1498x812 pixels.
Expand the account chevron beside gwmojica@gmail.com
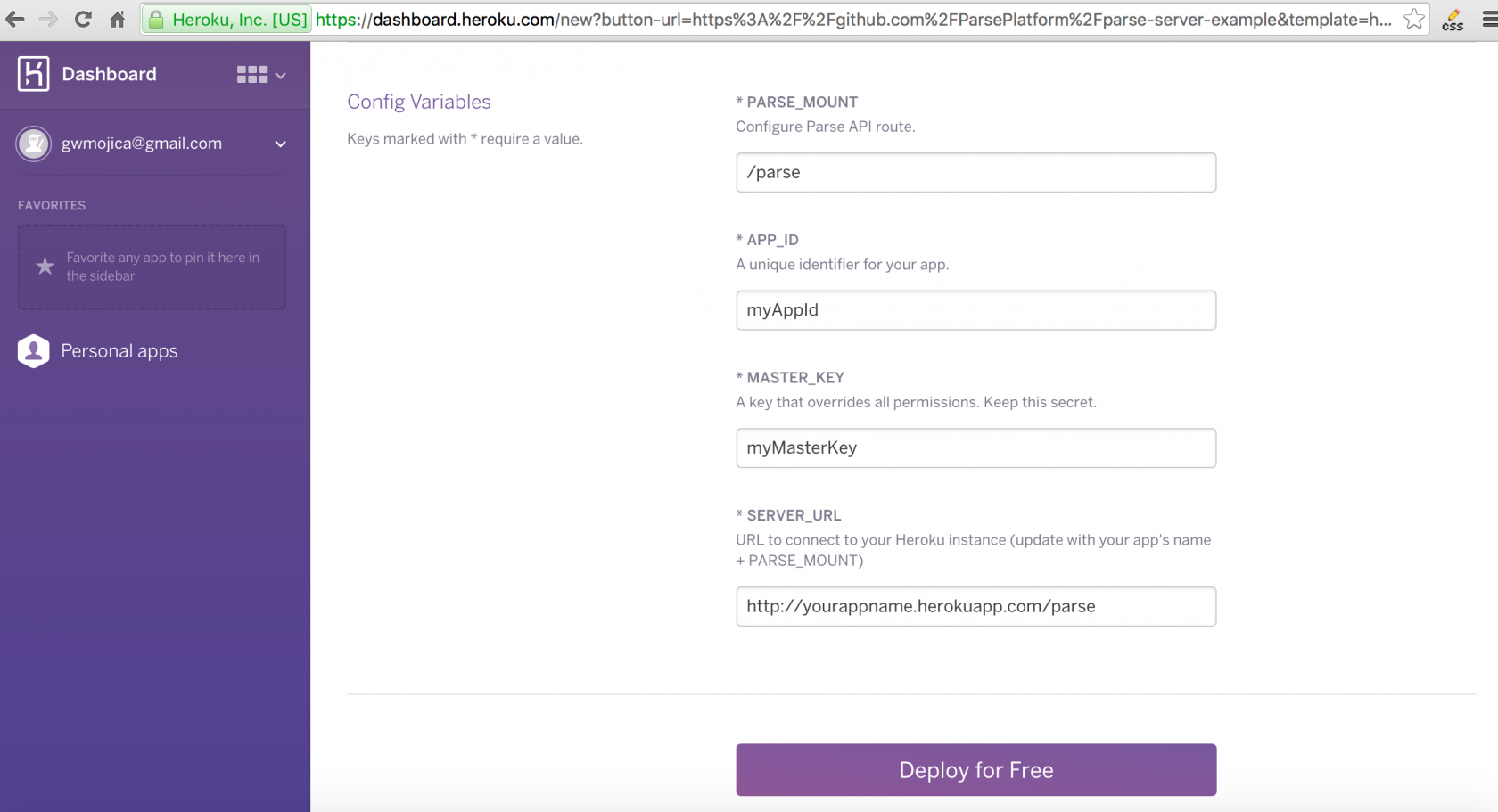pyautogui.click(x=280, y=144)
